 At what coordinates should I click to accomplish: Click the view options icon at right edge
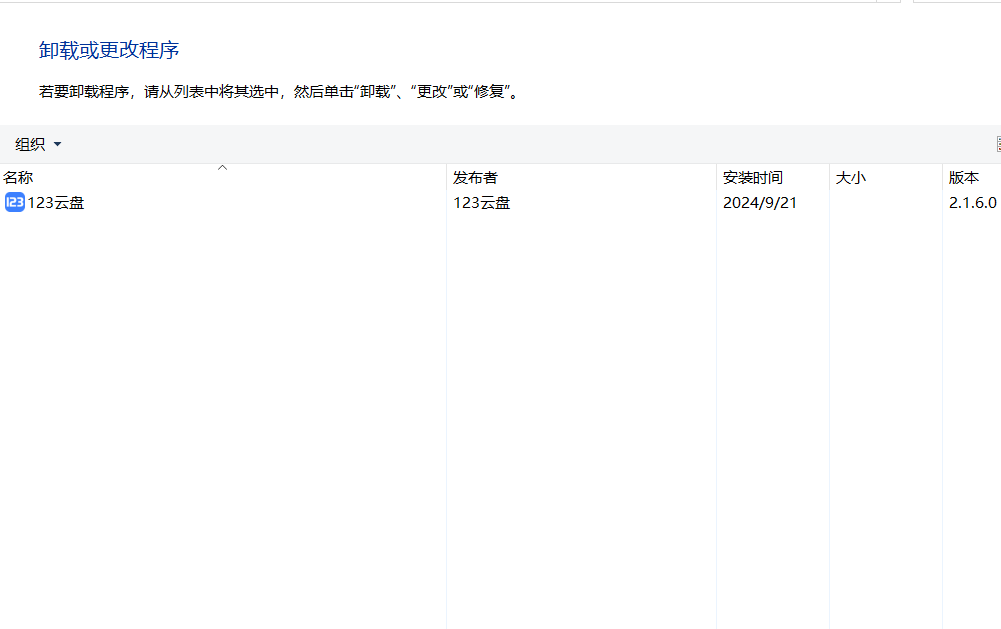998,144
